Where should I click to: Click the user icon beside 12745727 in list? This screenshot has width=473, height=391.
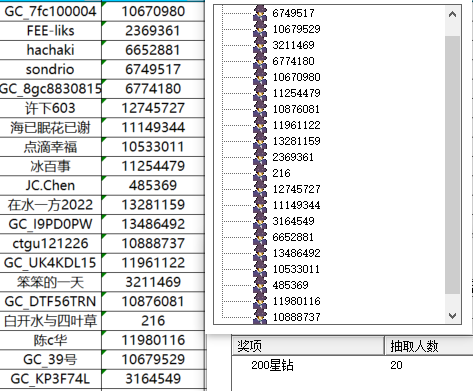pos(260,189)
